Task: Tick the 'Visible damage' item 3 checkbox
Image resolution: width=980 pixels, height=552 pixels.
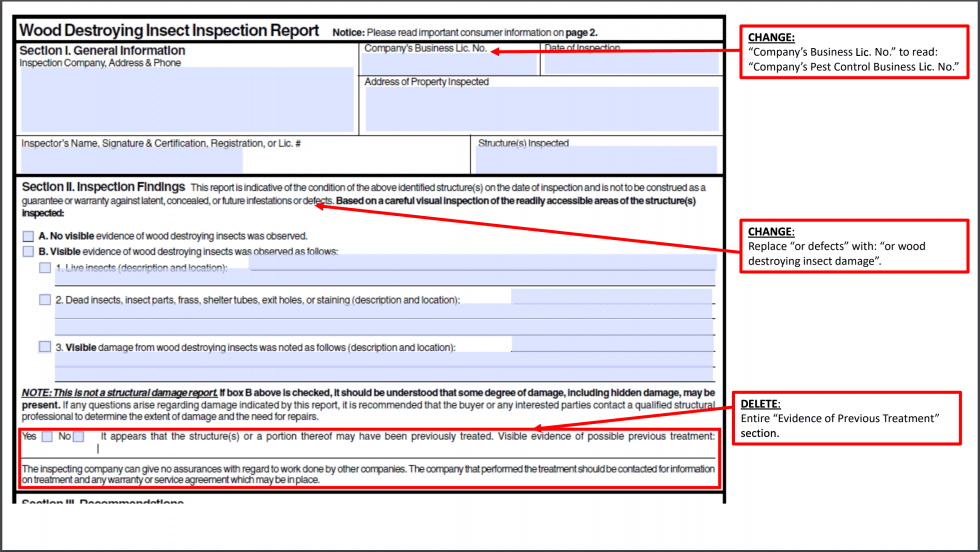Action: [x=45, y=347]
